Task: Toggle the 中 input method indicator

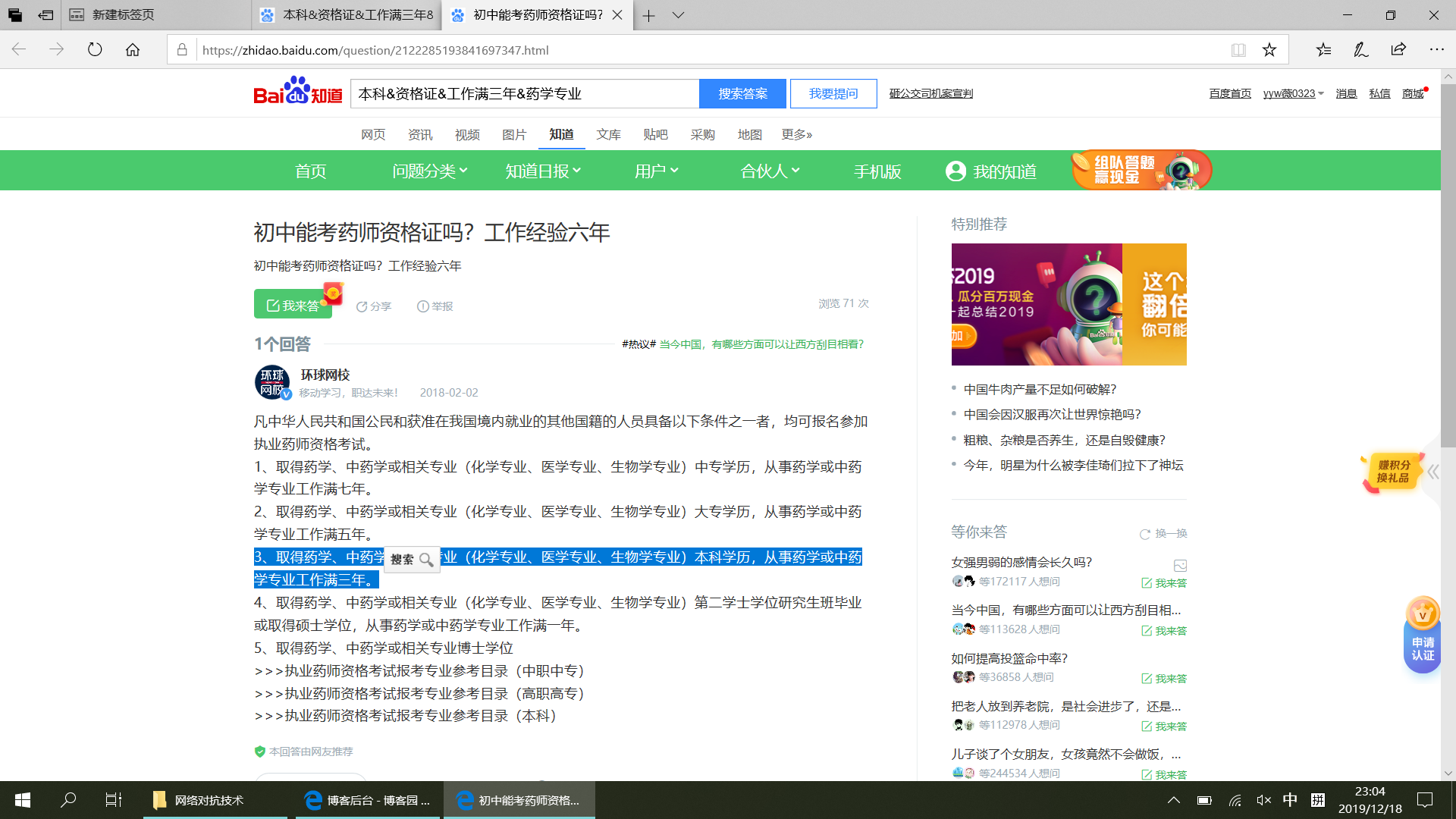Action: (x=1290, y=800)
